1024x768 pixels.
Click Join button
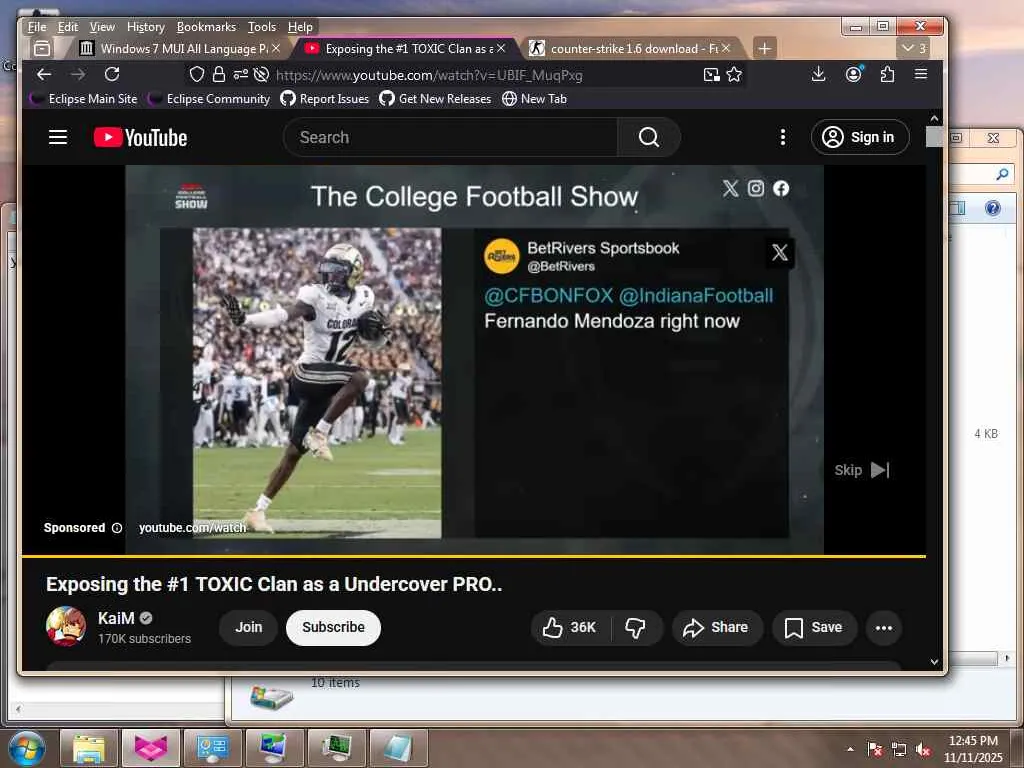click(x=248, y=628)
